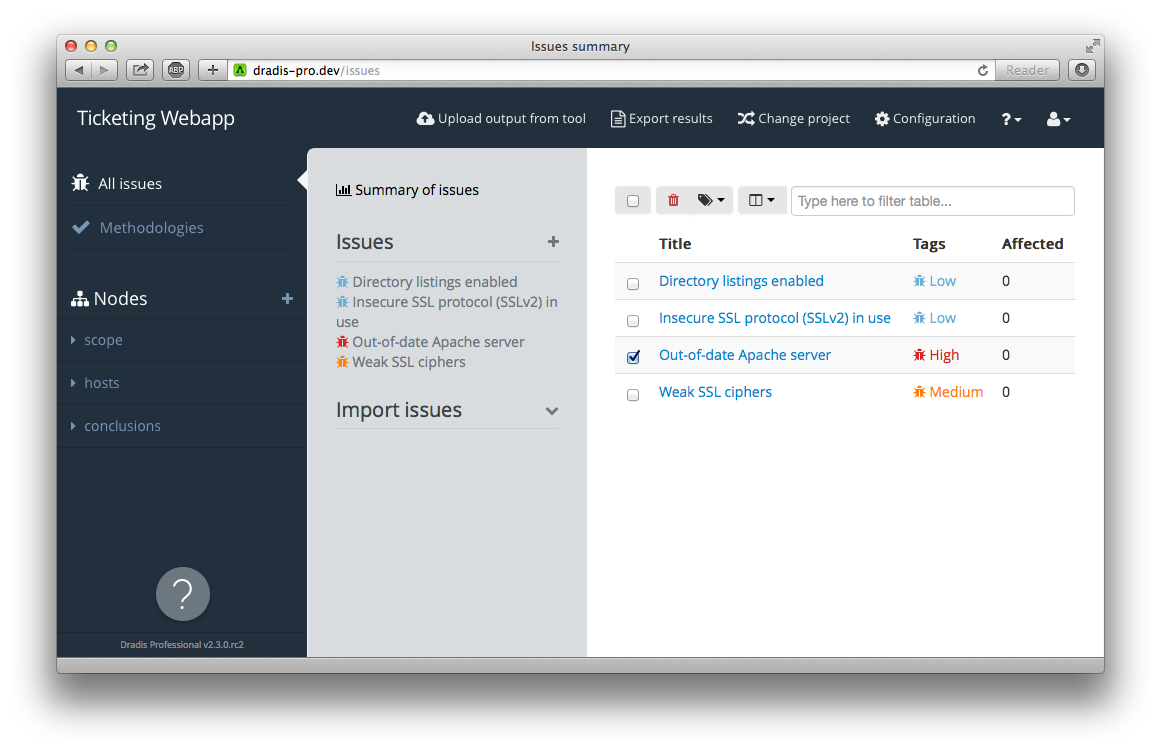Click the browser address bar URL
This screenshot has width=1161, height=752.
coord(316,70)
